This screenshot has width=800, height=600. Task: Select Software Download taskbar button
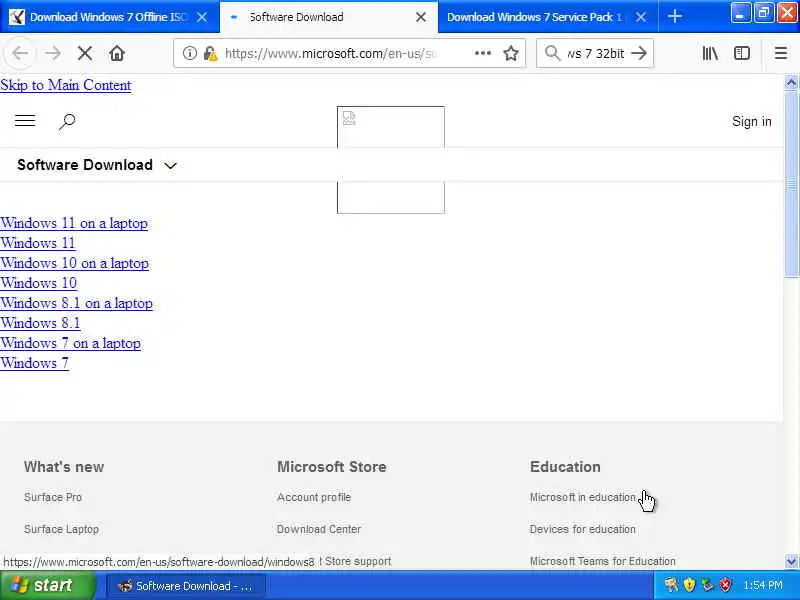(x=186, y=586)
